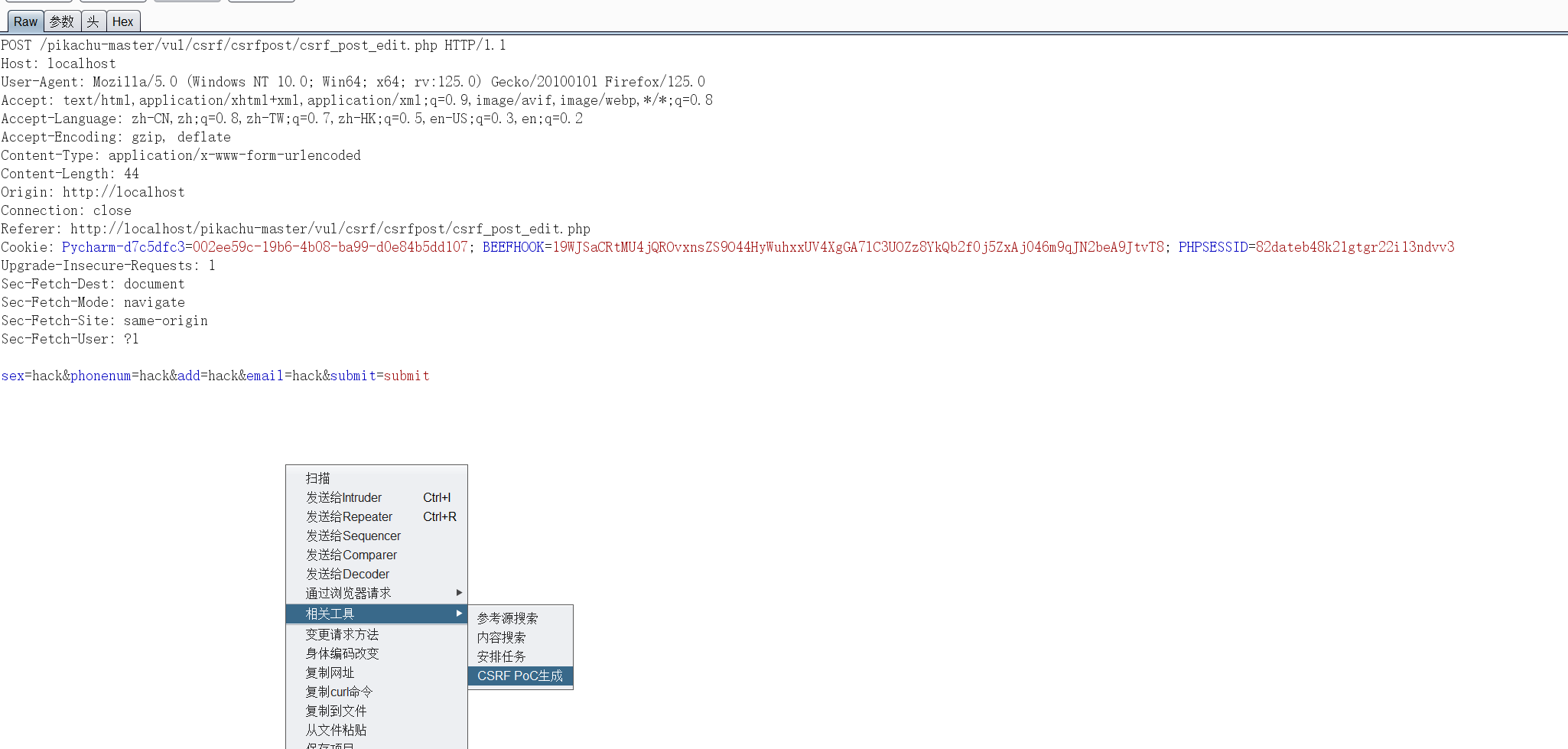The image size is (1568, 749).
Task: Choose 发送给Decoder menu entry
Action: tap(376, 574)
